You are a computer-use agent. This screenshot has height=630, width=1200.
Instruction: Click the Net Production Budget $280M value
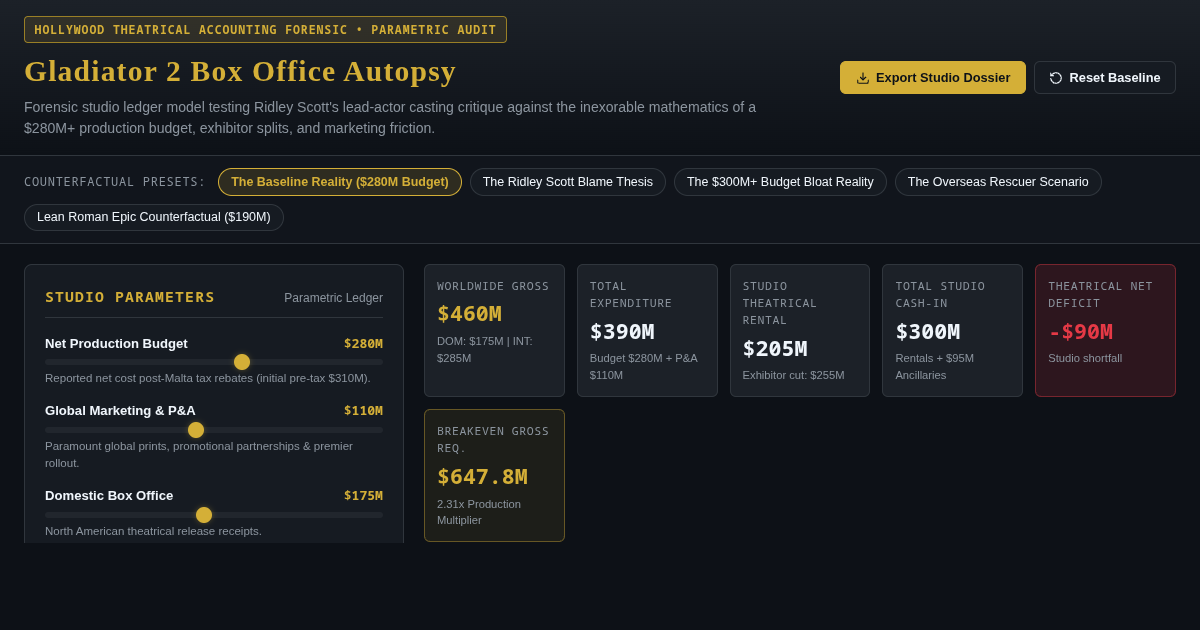pyautogui.click(x=363, y=343)
